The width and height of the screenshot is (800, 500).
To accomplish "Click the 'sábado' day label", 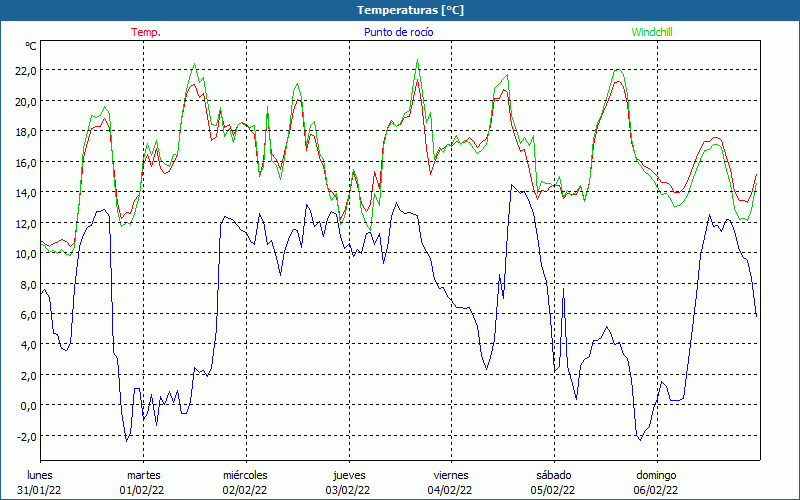I will pos(554,475).
